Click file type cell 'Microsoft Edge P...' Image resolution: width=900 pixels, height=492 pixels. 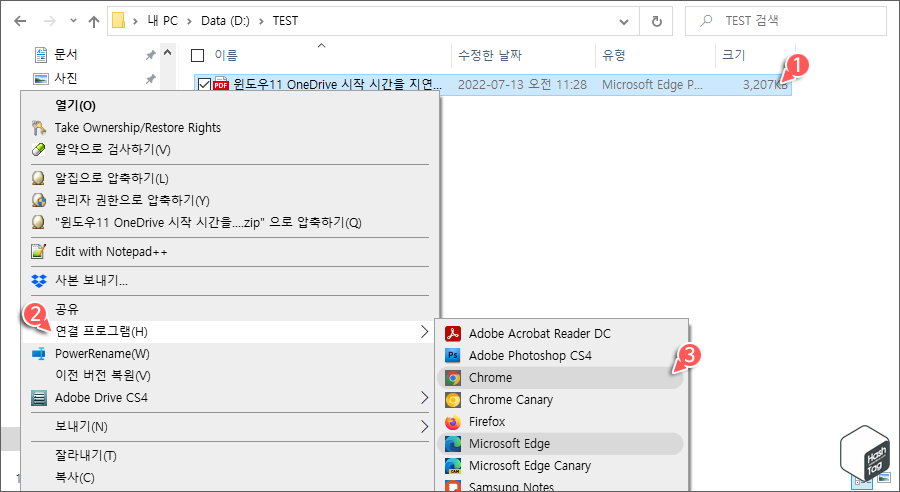652,85
